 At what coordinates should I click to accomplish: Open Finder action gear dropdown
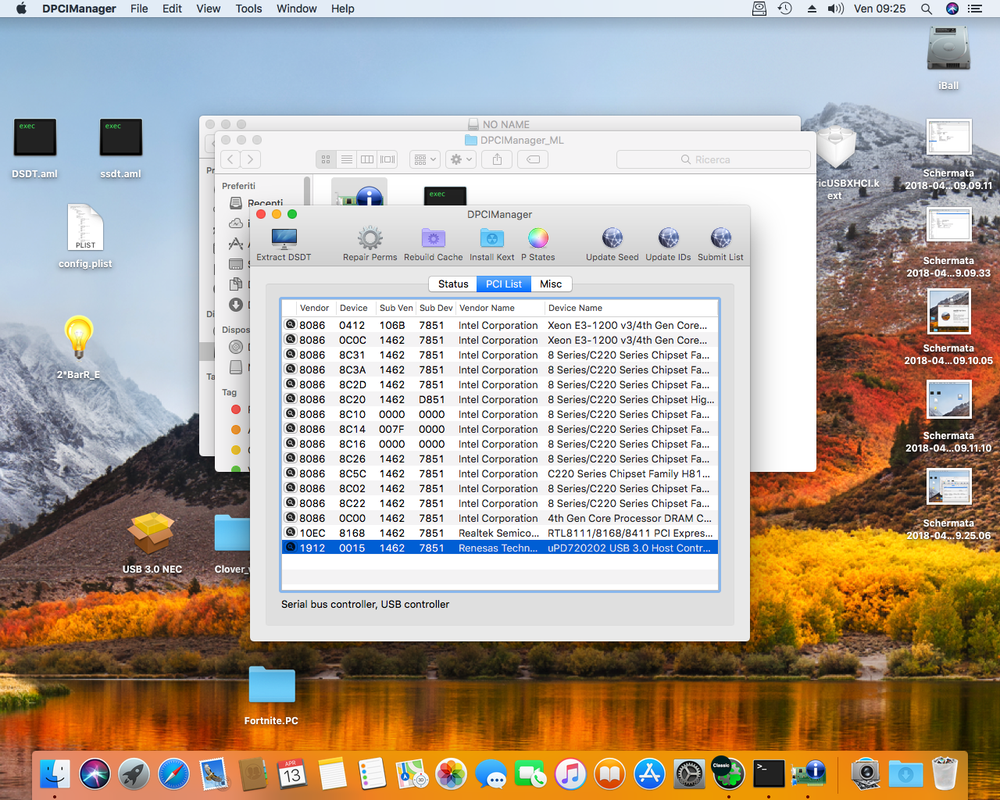click(460, 159)
